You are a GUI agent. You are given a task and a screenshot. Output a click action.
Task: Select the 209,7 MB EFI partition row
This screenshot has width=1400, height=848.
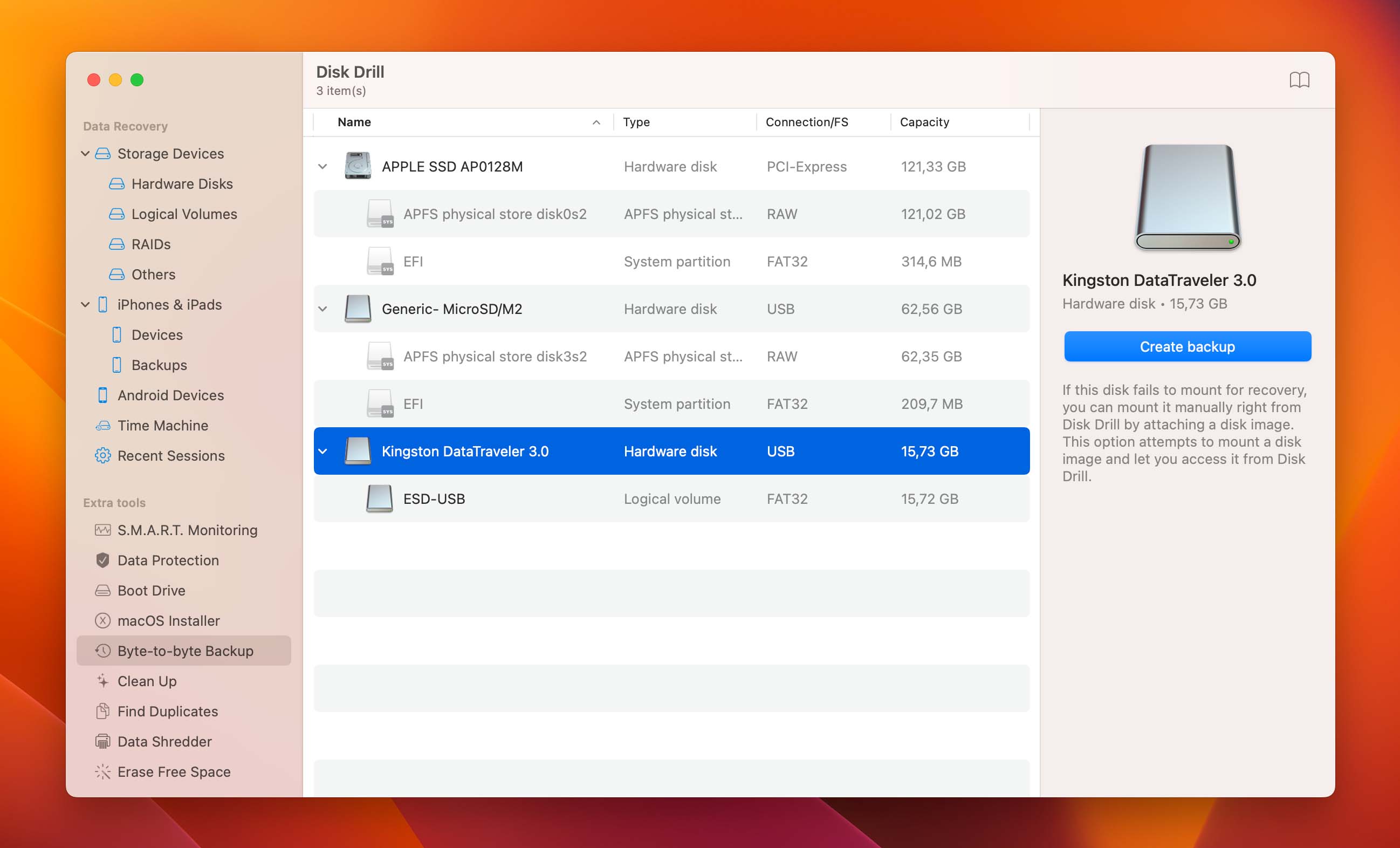point(671,404)
